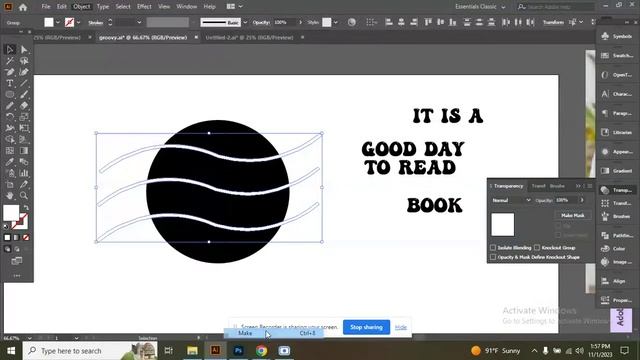Swap fill and stroke colors
This screenshot has width=640, height=360.
pyautogui.click(x=26, y=208)
